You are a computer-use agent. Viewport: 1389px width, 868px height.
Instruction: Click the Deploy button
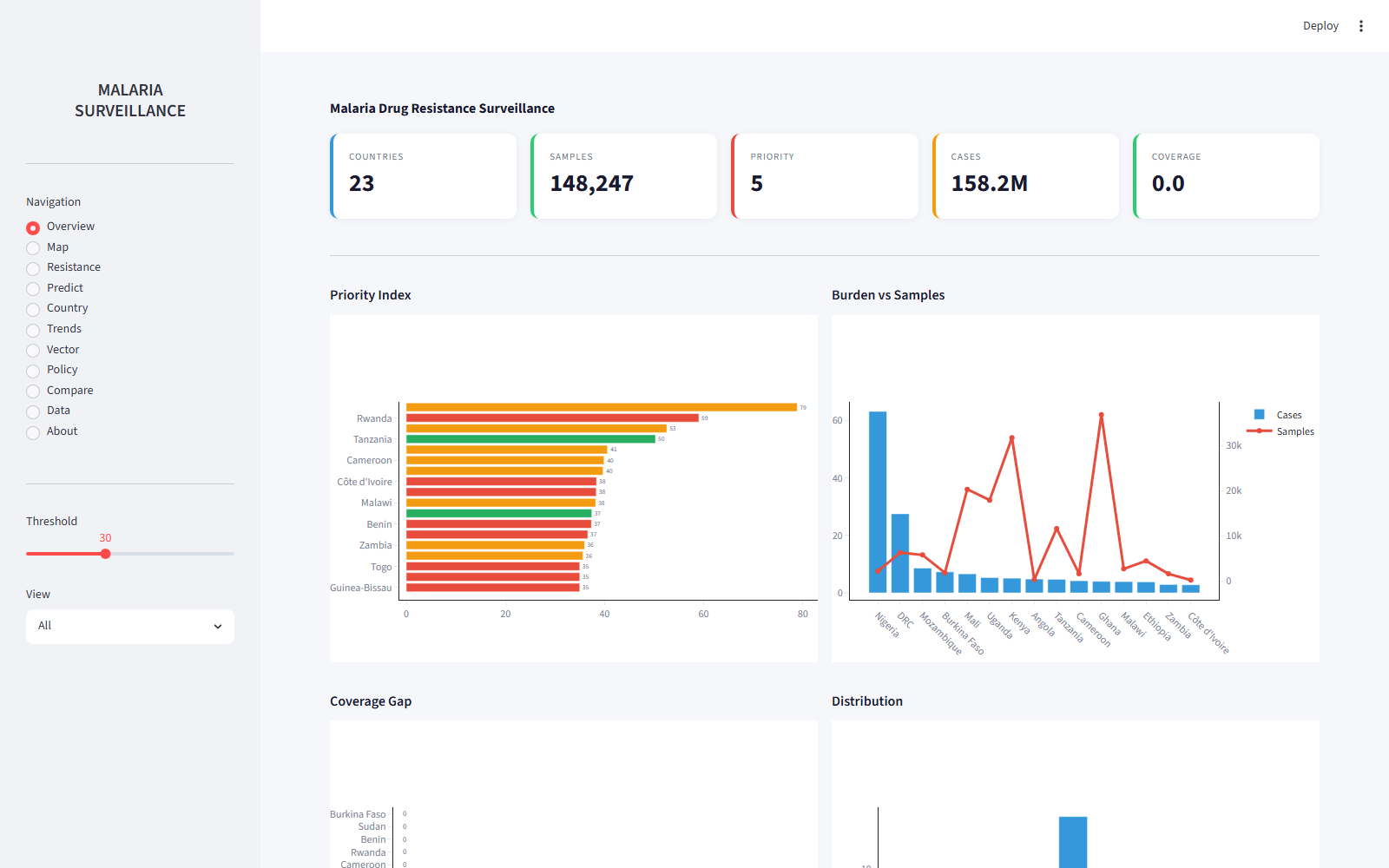coord(1320,26)
